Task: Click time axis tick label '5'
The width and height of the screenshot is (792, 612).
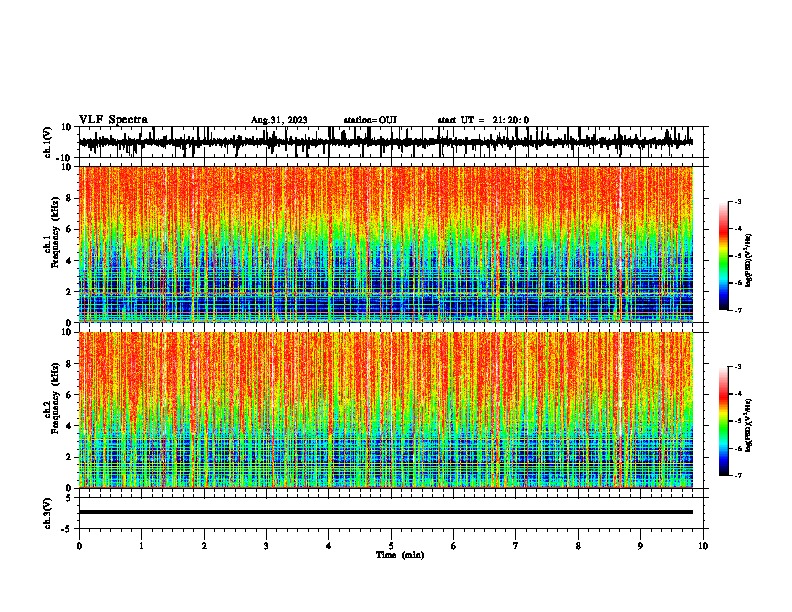Action: (x=391, y=546)
